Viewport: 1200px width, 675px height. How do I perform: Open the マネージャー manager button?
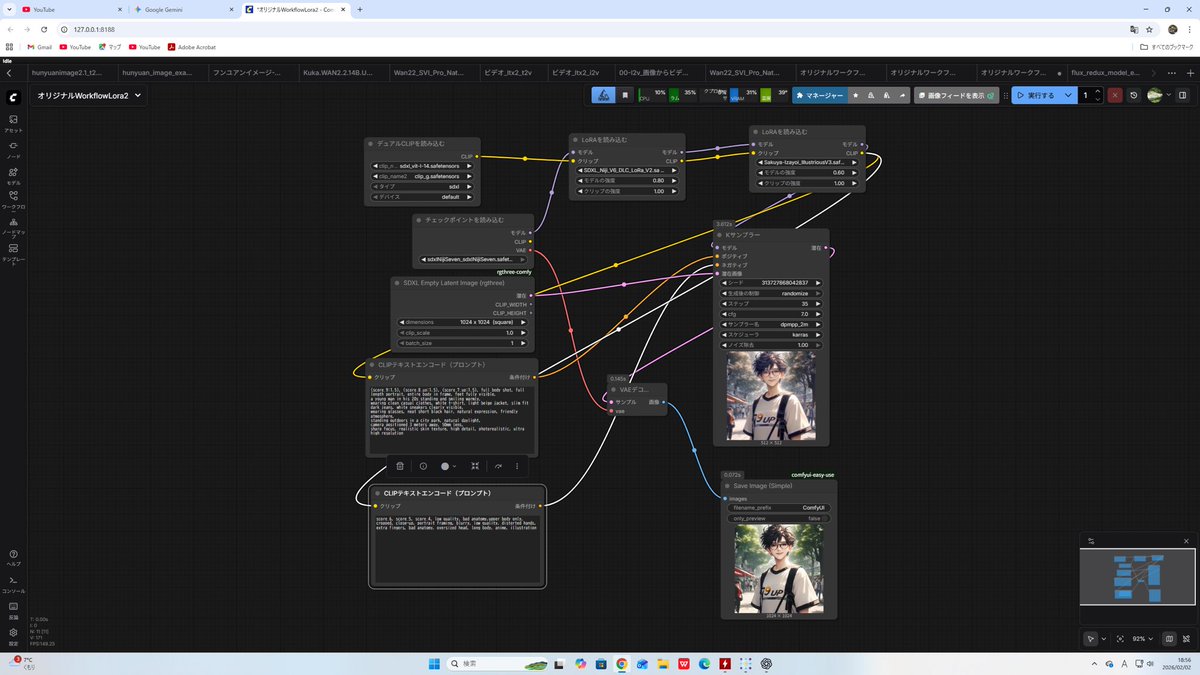(820, 95)
